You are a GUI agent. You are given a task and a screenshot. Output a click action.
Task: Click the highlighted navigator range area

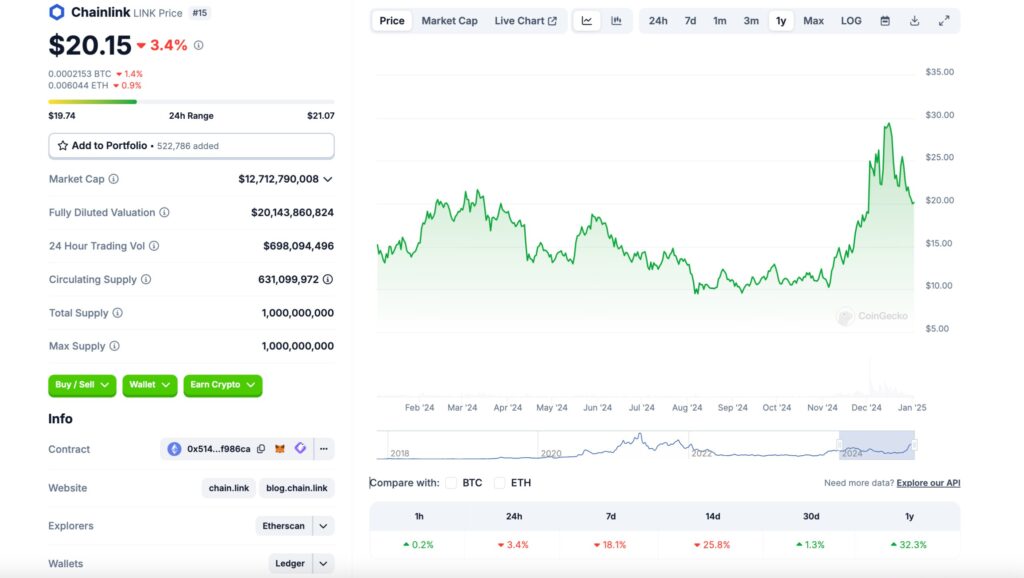[877, 445]
